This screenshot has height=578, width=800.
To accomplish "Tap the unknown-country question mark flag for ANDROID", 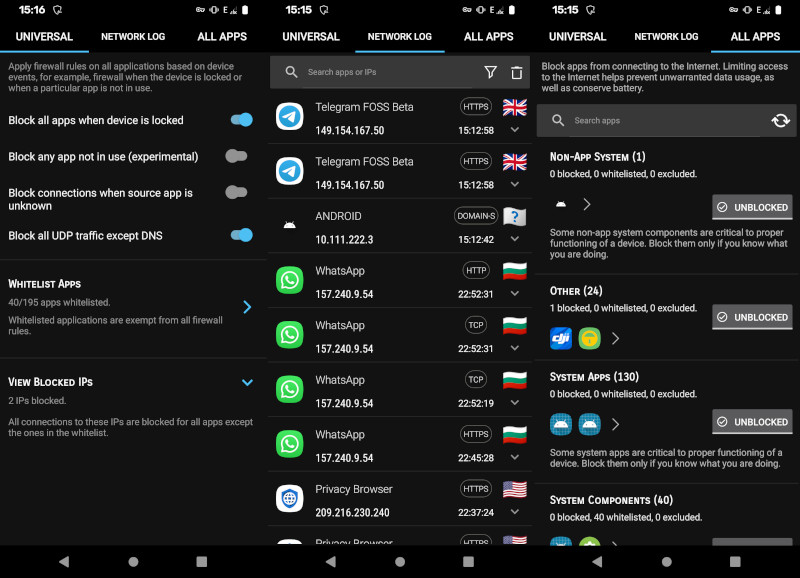I will click(514, 217).
